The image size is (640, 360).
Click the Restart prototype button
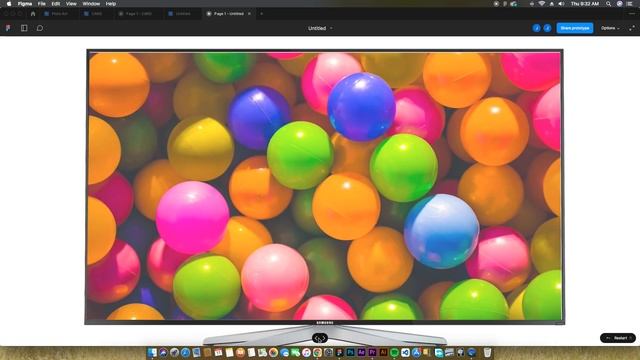point(618,338)
